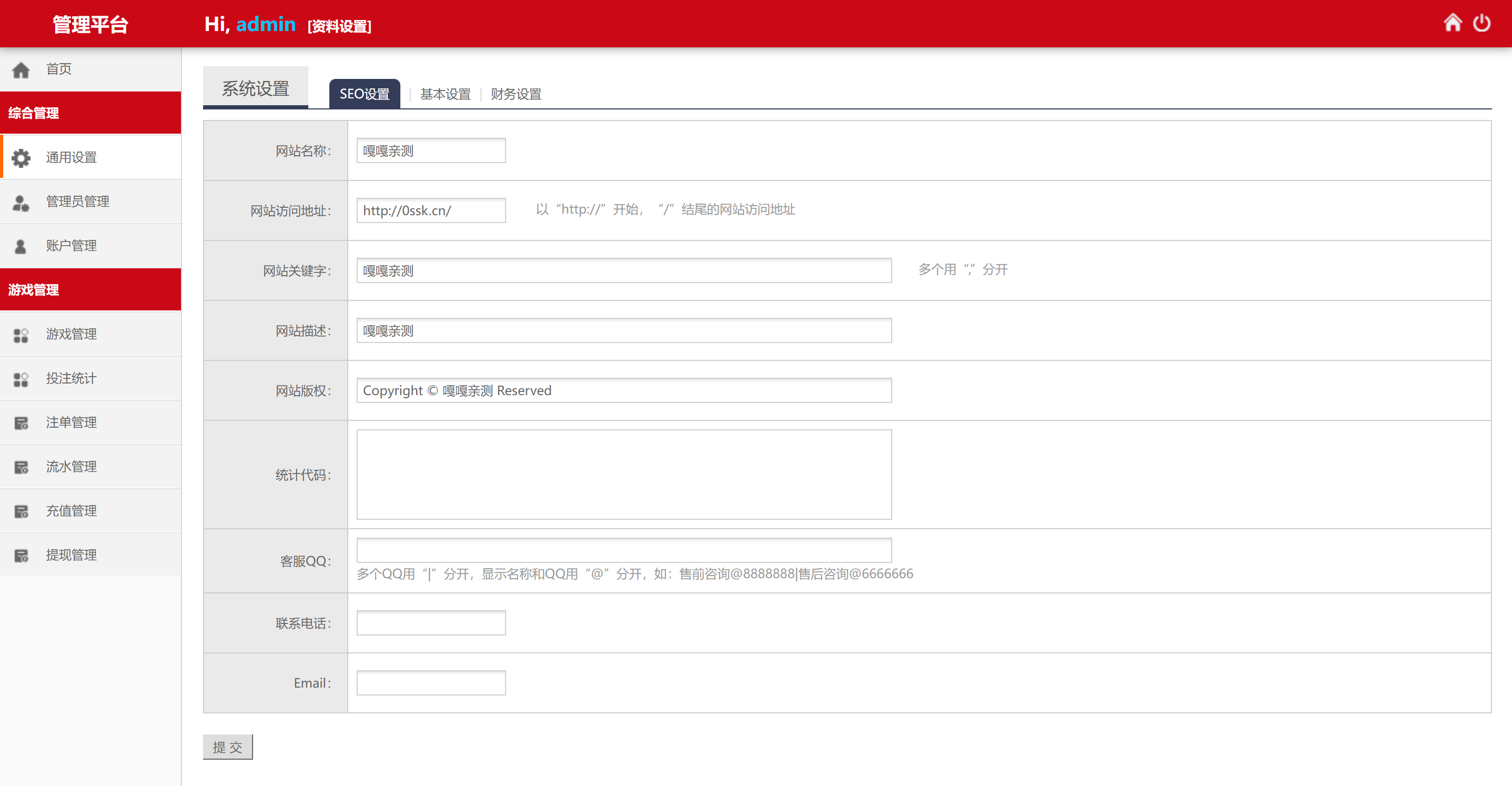Focus the 网站访问地址 URL field

tap(431, 210)
